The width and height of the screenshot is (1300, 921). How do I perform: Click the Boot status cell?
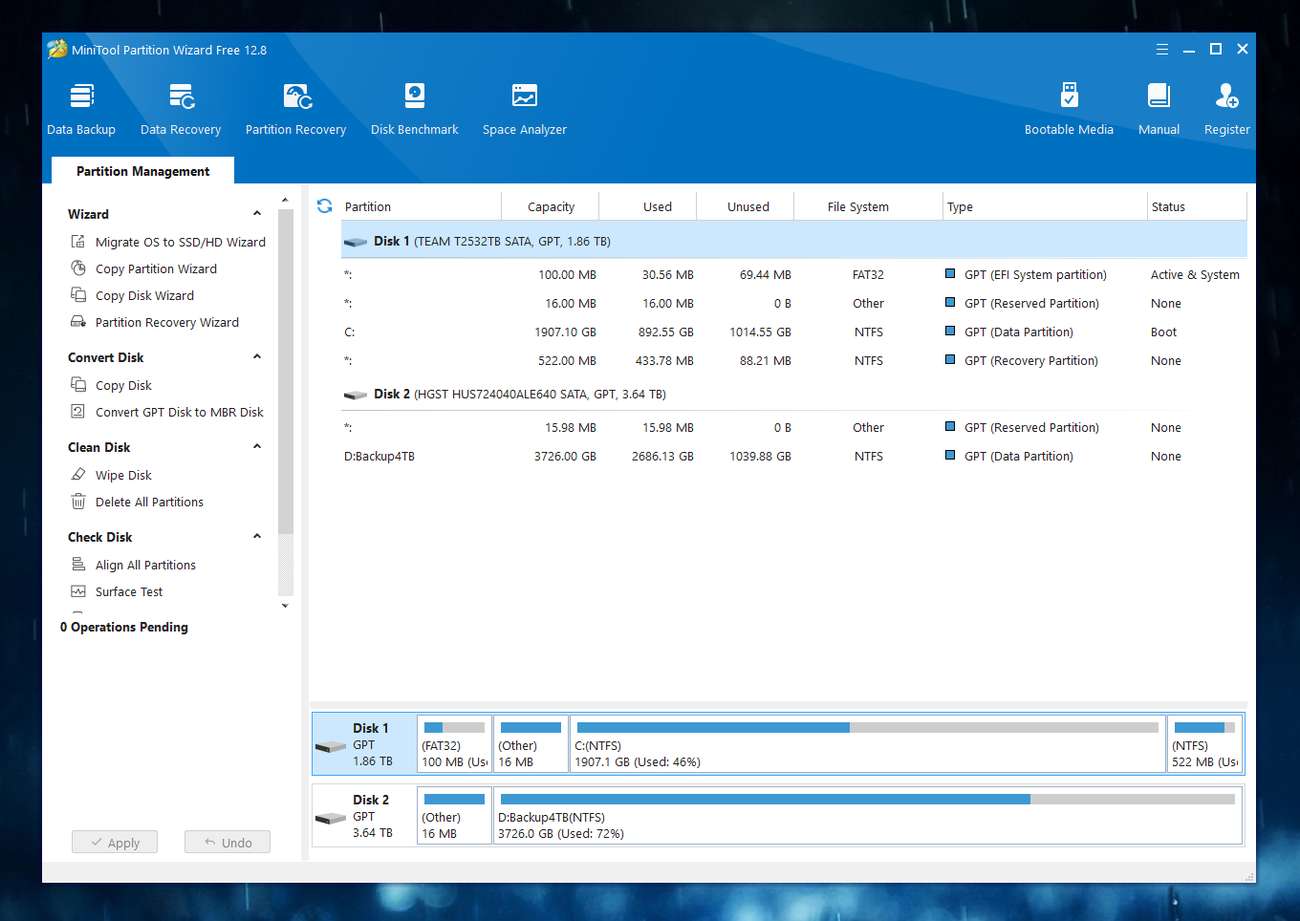1164,332
